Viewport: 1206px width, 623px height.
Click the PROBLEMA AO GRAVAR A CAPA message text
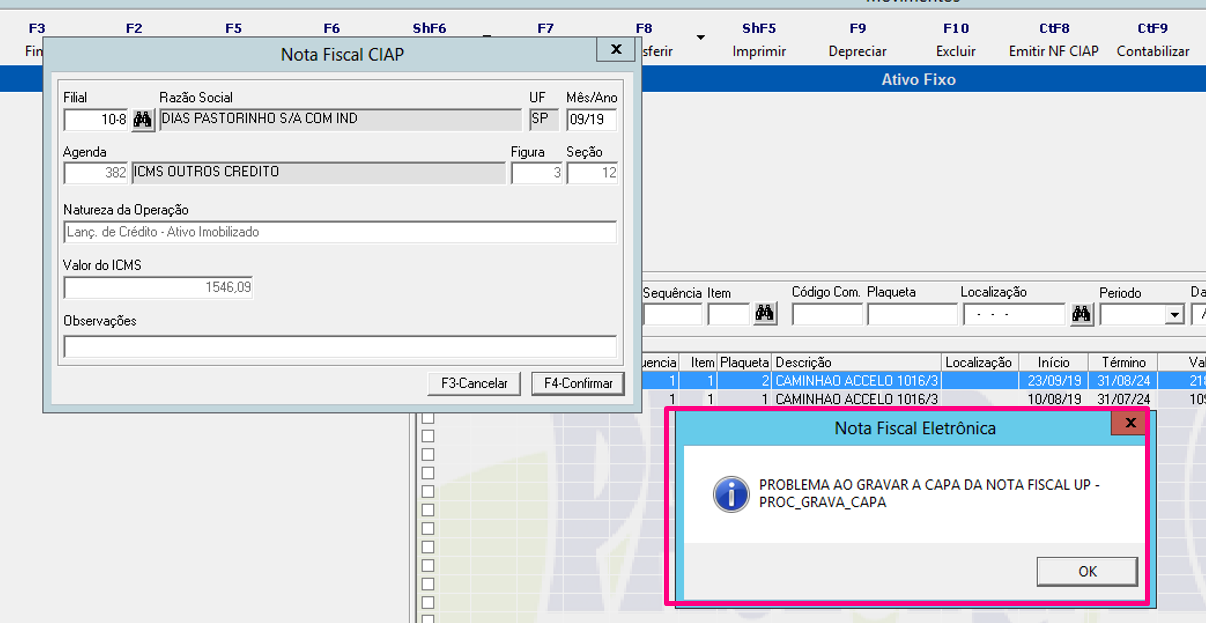coord(929,494)
